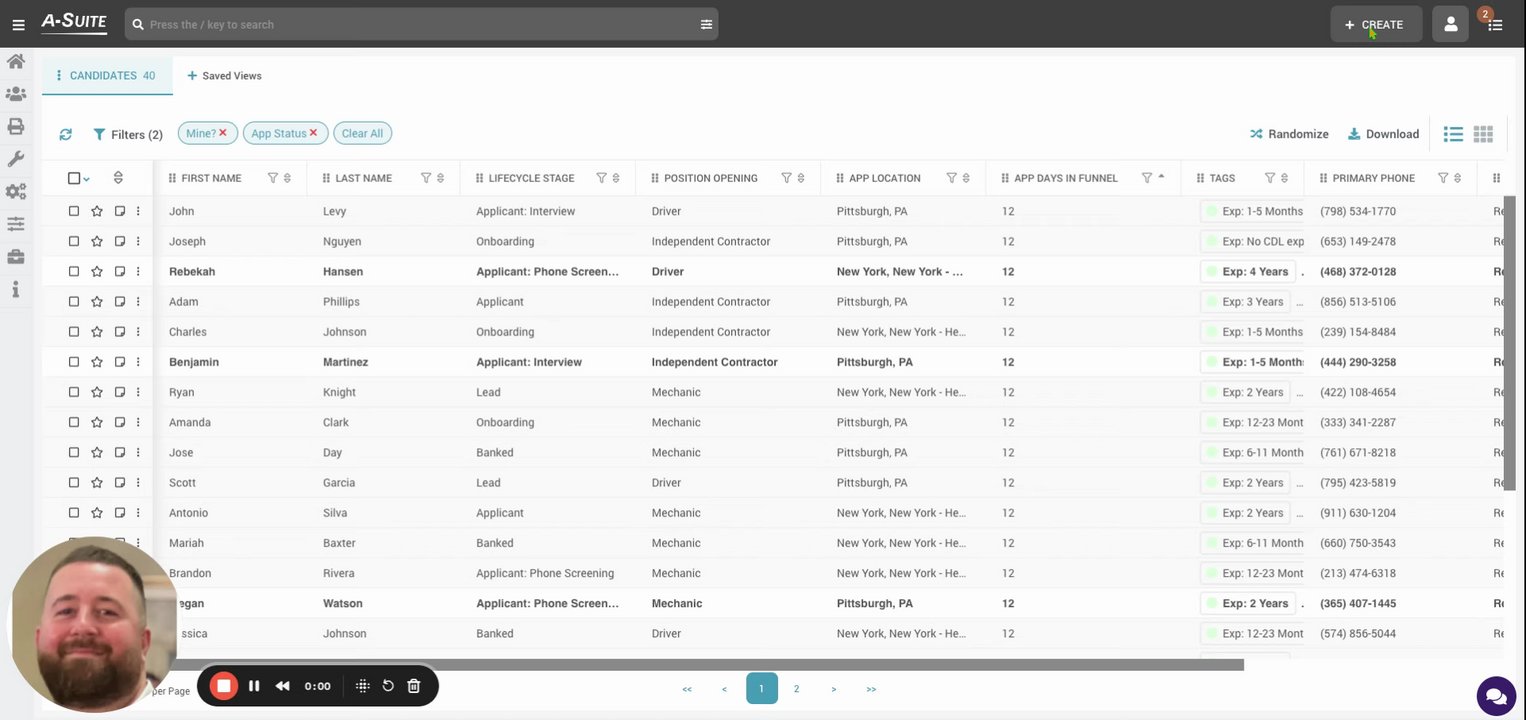Add a view via Saved Views tab
The height and width of the screenshot is (720, 1526).
pos(224,75)
